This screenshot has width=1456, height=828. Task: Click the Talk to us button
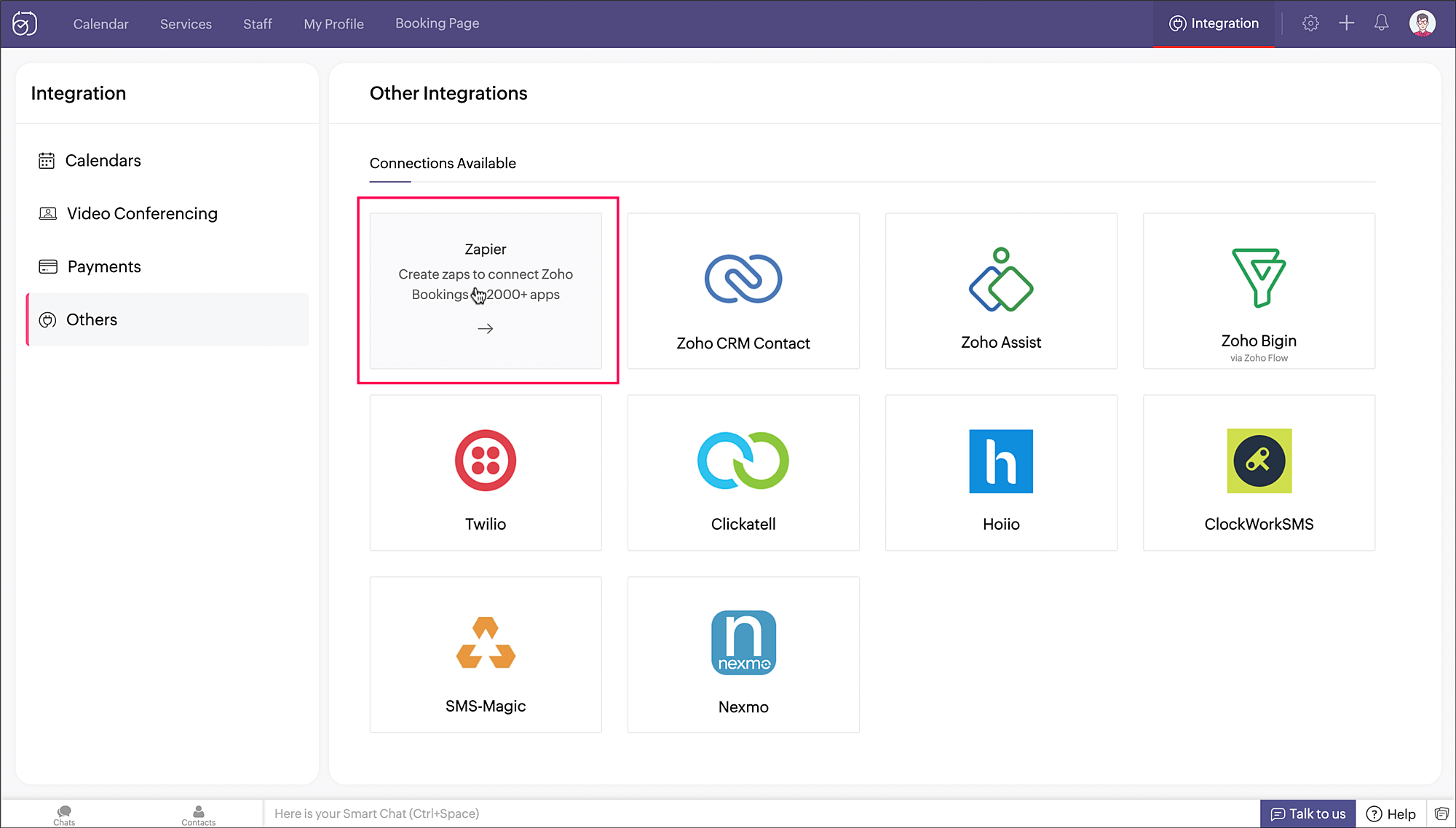pos(1308,813)
